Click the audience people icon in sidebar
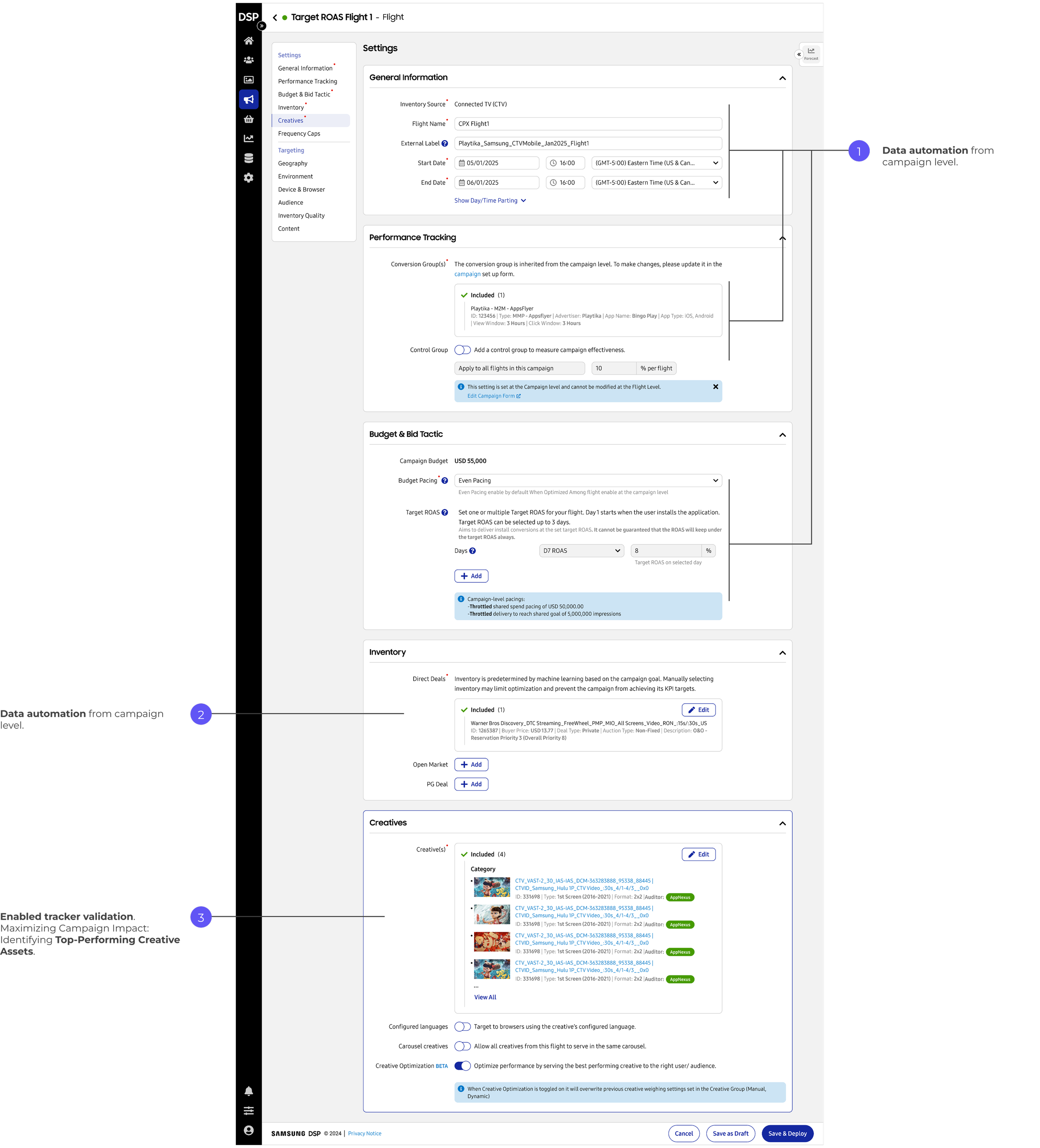 point(248,60)
